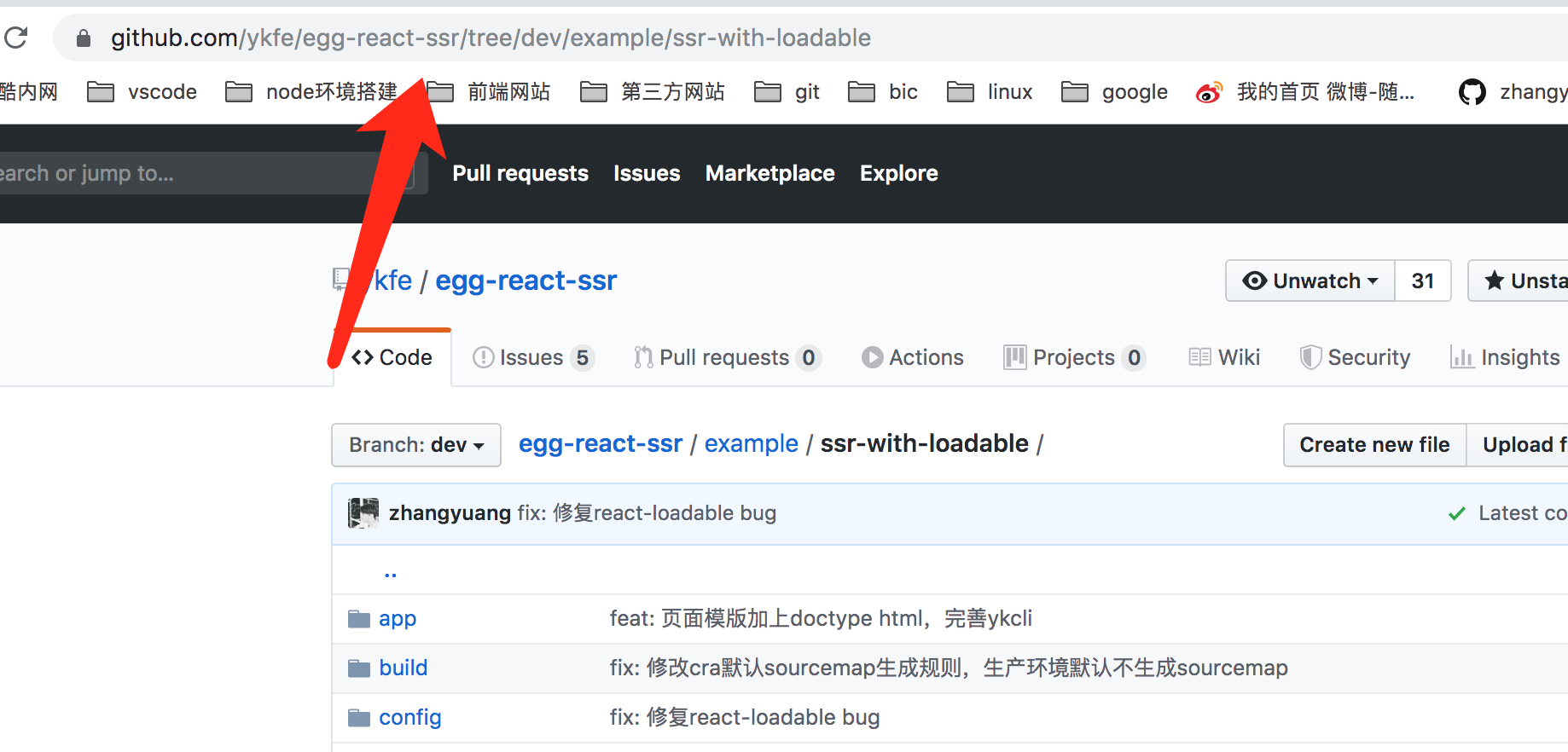Open the build folder
The image size is (1568, 752).
pos(404,668)
